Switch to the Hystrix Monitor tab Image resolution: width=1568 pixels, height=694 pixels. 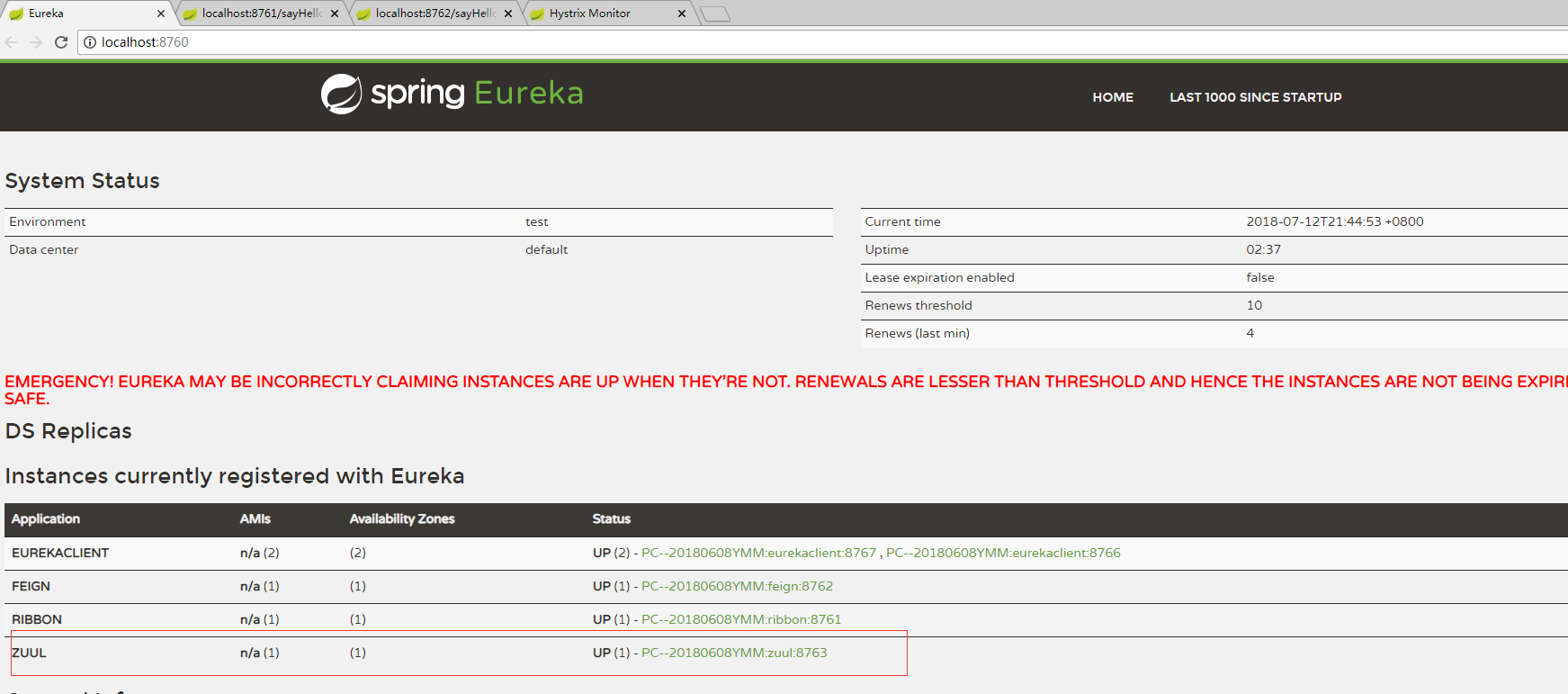coord(608,14)
